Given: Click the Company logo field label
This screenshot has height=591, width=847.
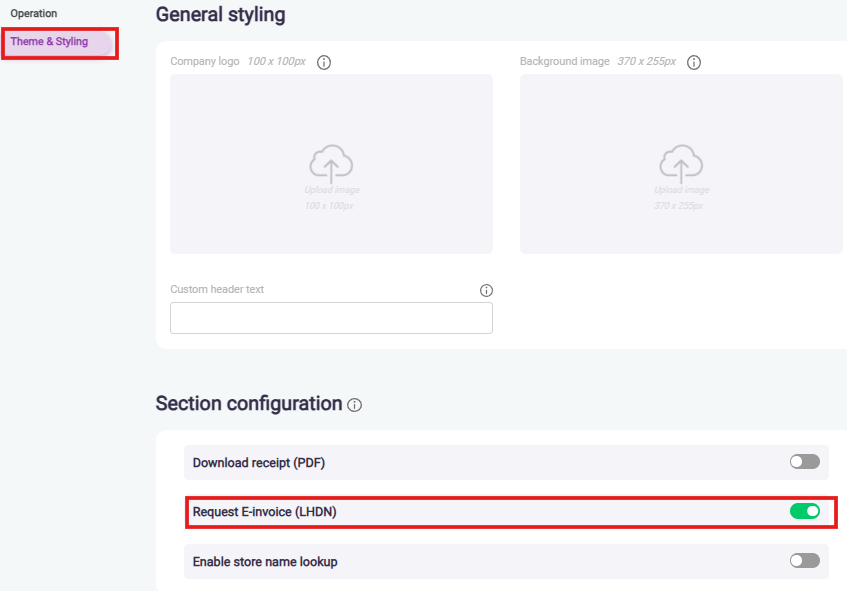Looking at the screenshot, I should (x=205, y=61).
